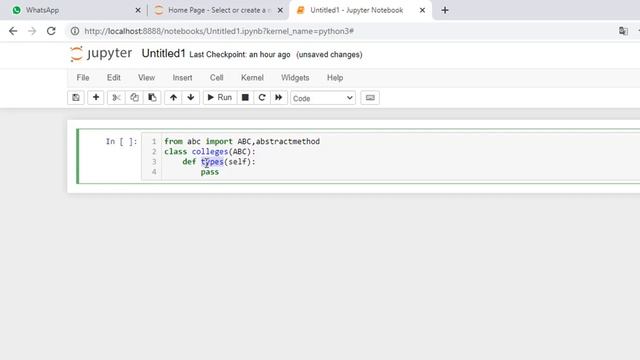Interrupt the kernel with the stop icon

pos(245,98)
